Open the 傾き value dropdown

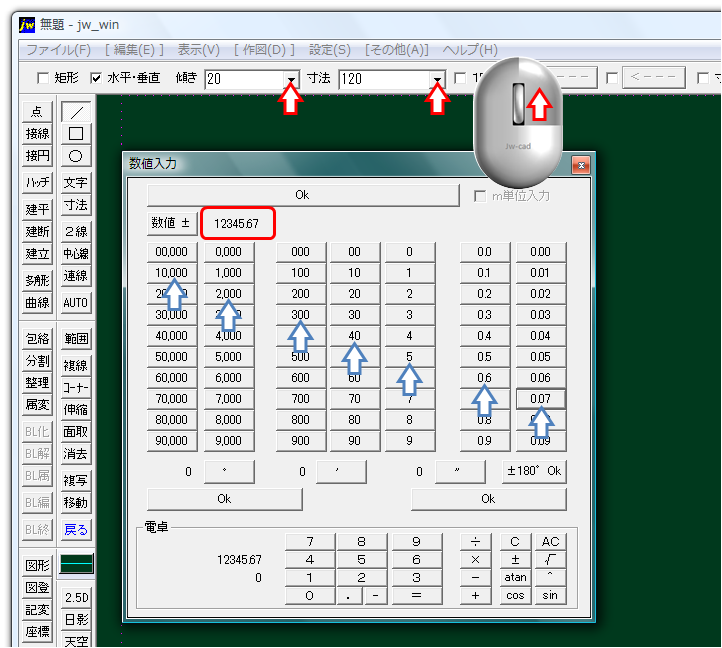291,78
